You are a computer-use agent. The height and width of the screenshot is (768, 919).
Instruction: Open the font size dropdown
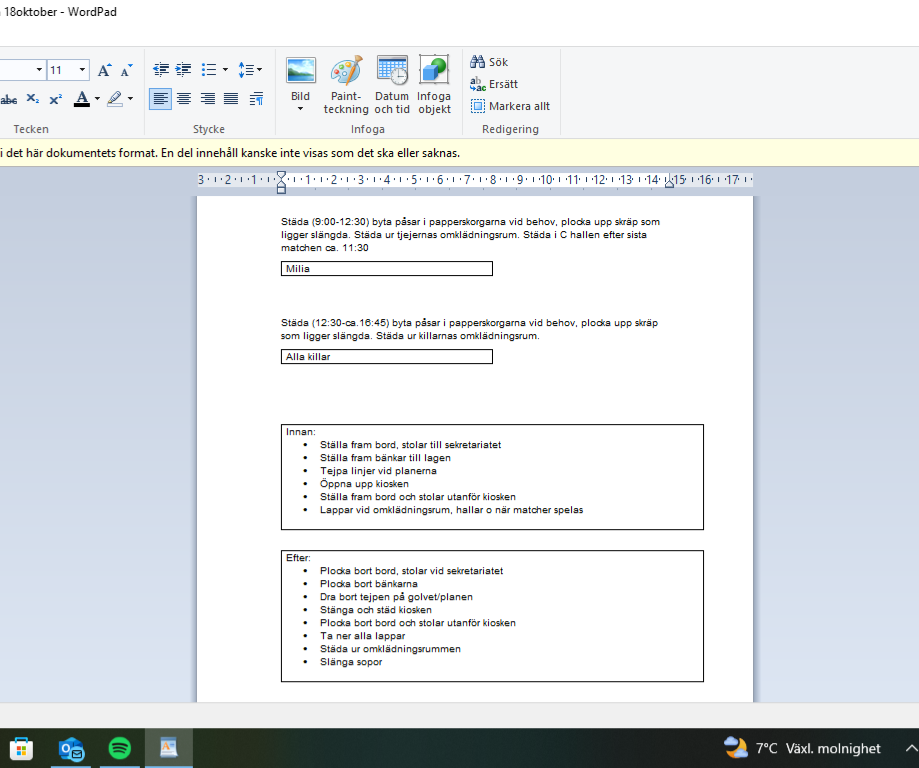[x=82, y=70]
